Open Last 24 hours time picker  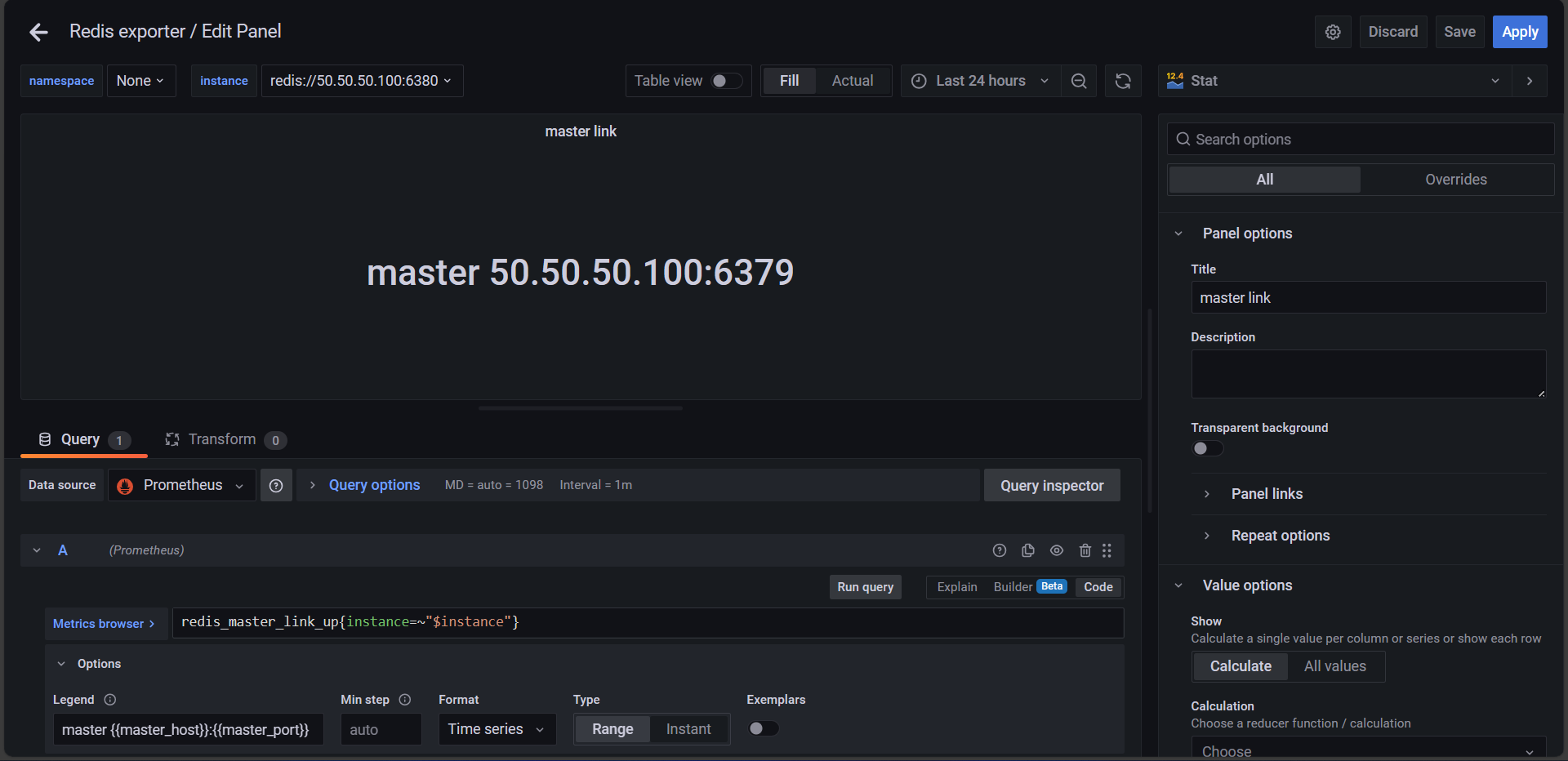pyautogui.click(x=981, y=81)
